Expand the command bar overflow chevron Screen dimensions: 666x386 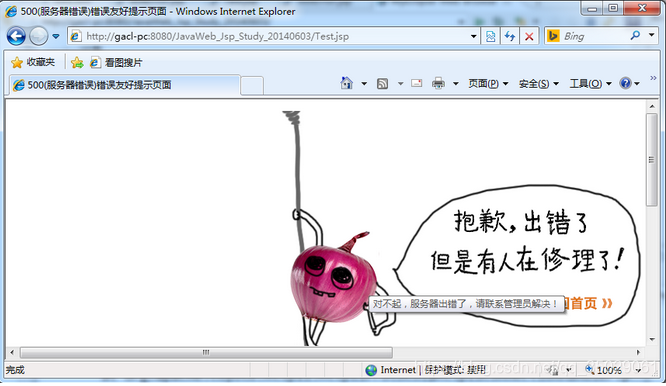point(653,78)
